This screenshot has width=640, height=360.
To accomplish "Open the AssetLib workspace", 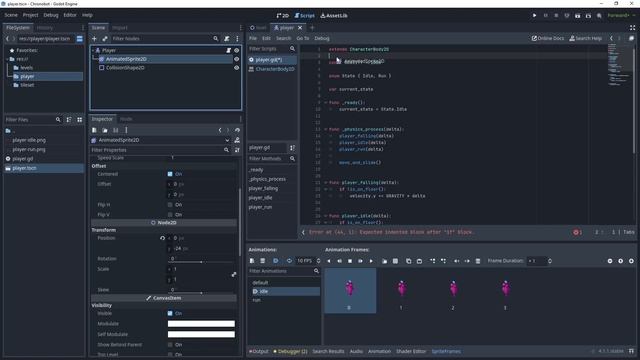I will pyautogui.click(x=334, y=16).
